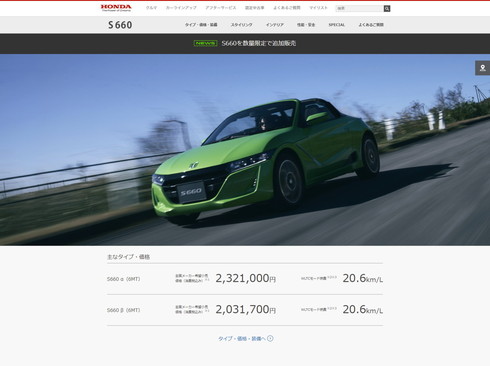Open the 認定中古車 menu item
Image resolution: width=490 pixels, height=366 pixels.
(255, 8)
